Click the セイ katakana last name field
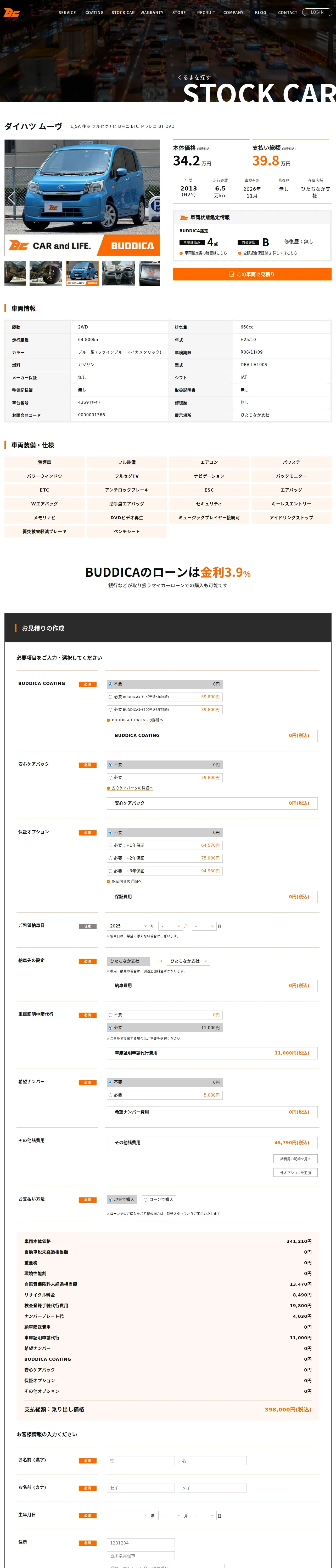The width and height of the screenshot is (336, 1568). (x=140, y=1488)
